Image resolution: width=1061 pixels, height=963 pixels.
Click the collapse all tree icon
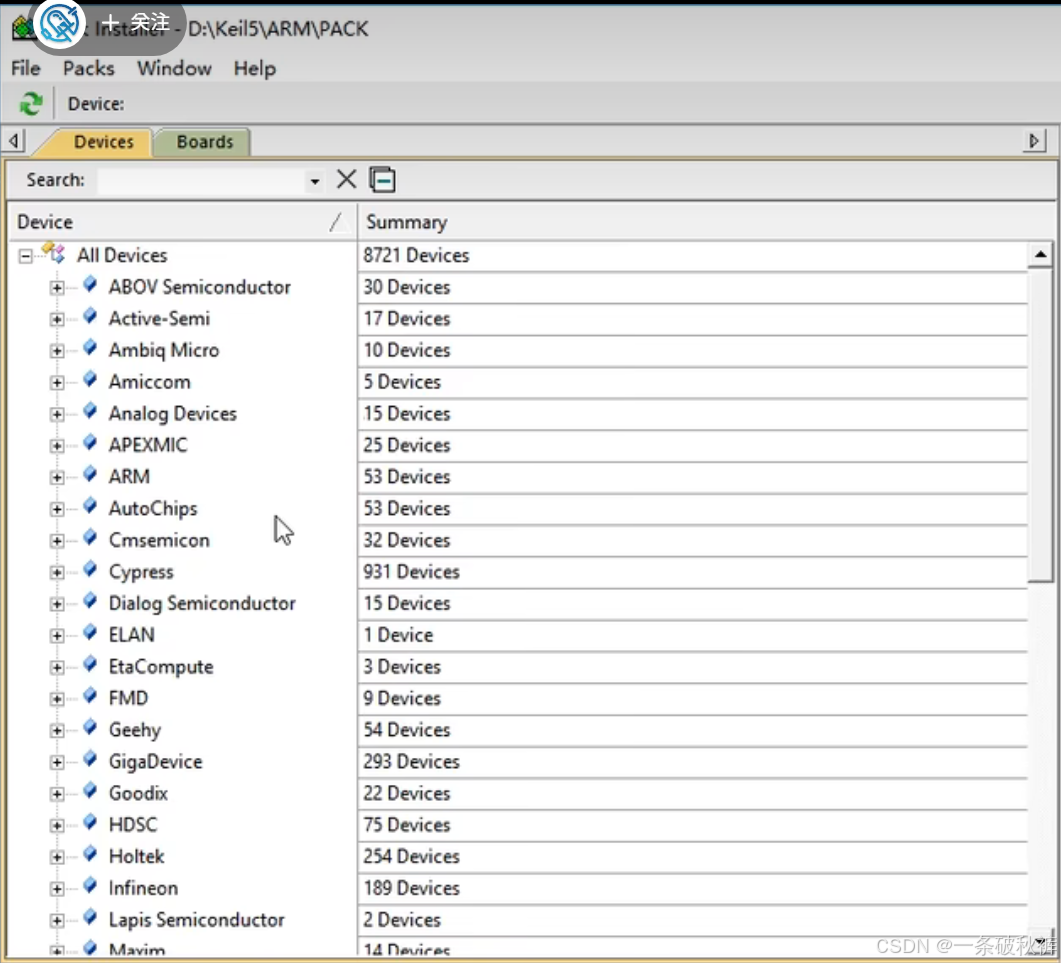coord(382,179)
